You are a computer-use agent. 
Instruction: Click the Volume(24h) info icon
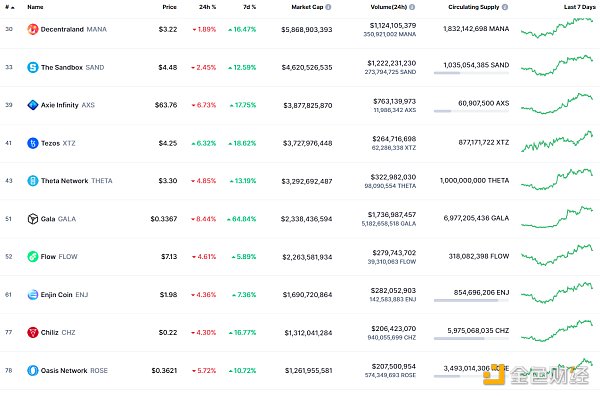point(412,7)
